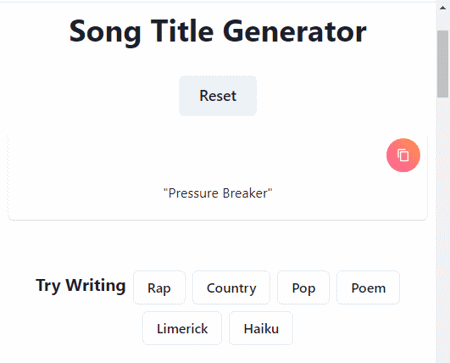Pick the Limerick writing option
The height and width of the screenshot is (363, 450).
tap(182, 328)
